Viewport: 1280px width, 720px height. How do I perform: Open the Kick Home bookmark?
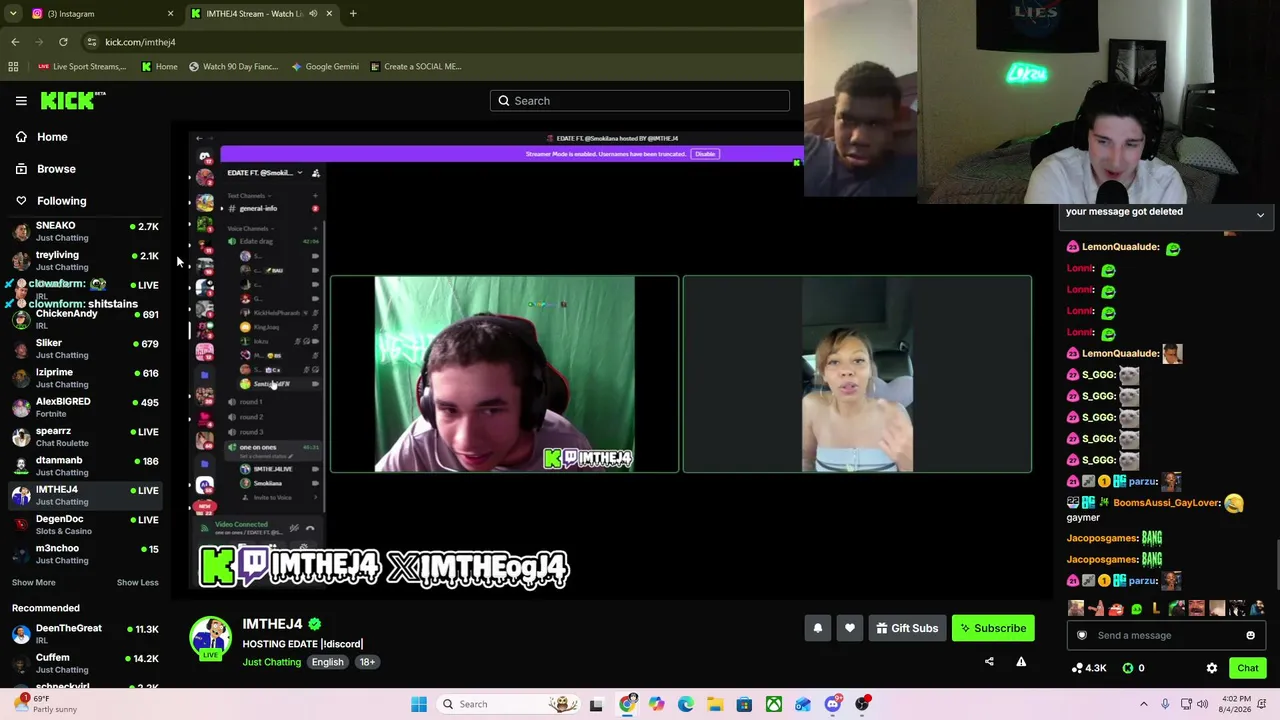pyautogui.click(x=160, y=67)
